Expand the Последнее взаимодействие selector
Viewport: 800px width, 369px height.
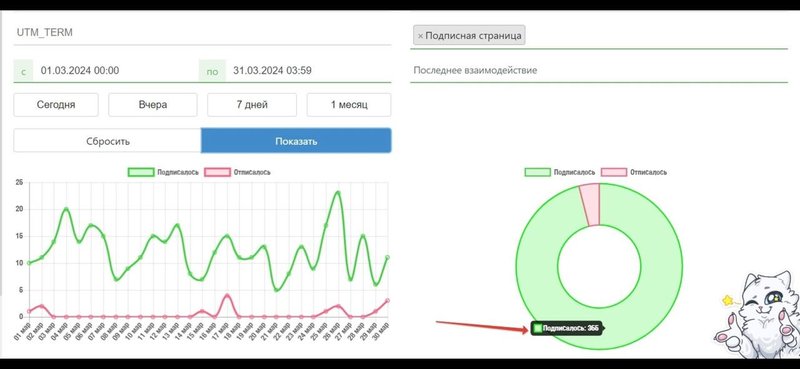(x=599, y=70)
